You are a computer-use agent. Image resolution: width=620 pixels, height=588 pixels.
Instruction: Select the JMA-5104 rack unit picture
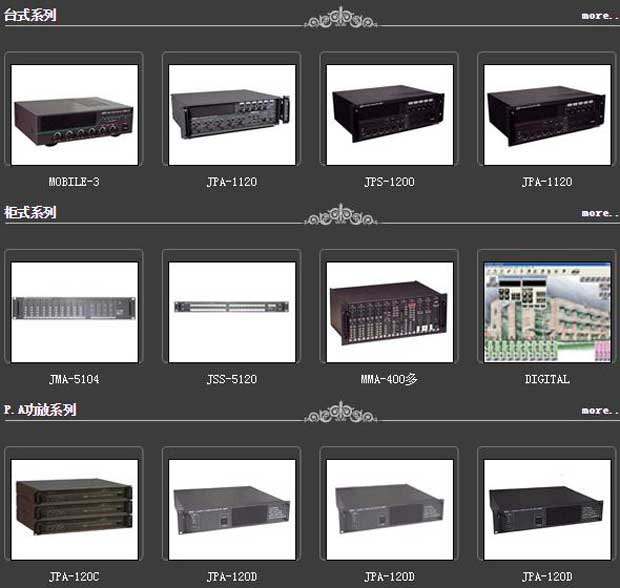(x=74, y=311)
